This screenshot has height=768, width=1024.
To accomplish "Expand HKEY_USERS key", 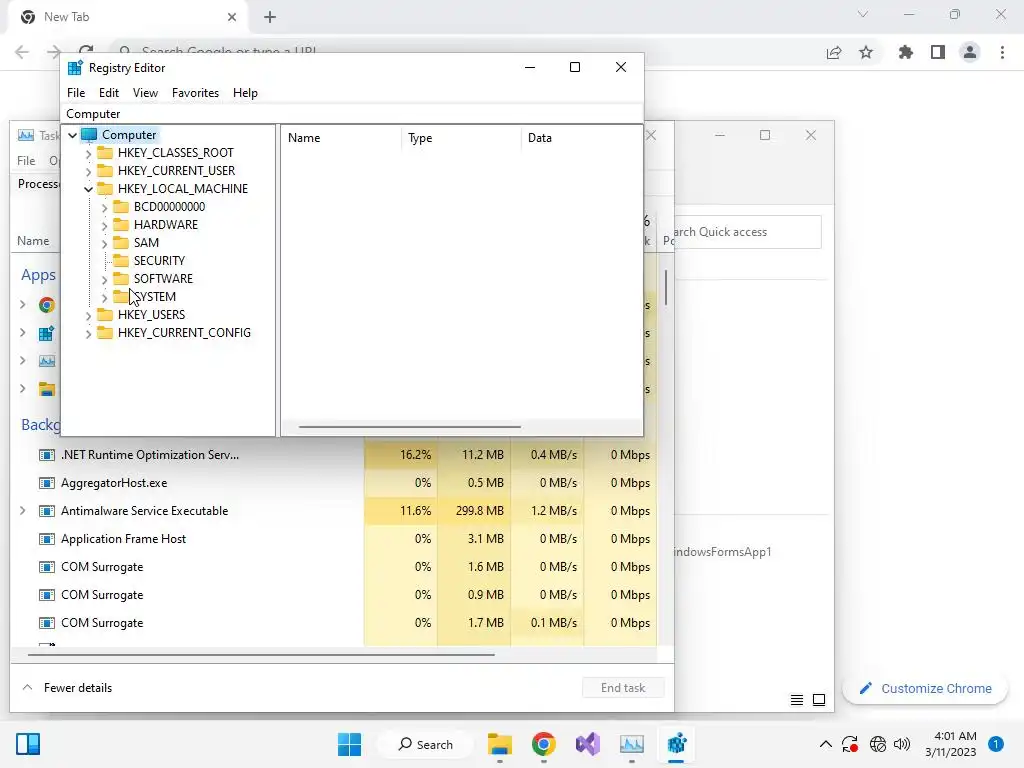I will [88, 315].
